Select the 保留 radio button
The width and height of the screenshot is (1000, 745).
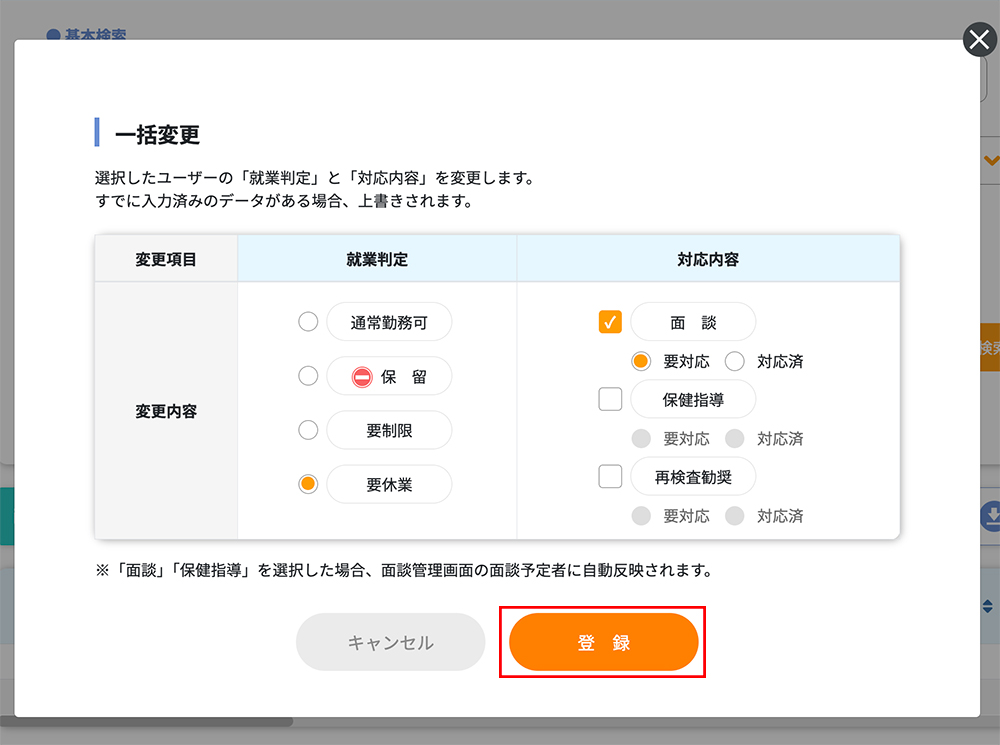[x=308, y=376]
